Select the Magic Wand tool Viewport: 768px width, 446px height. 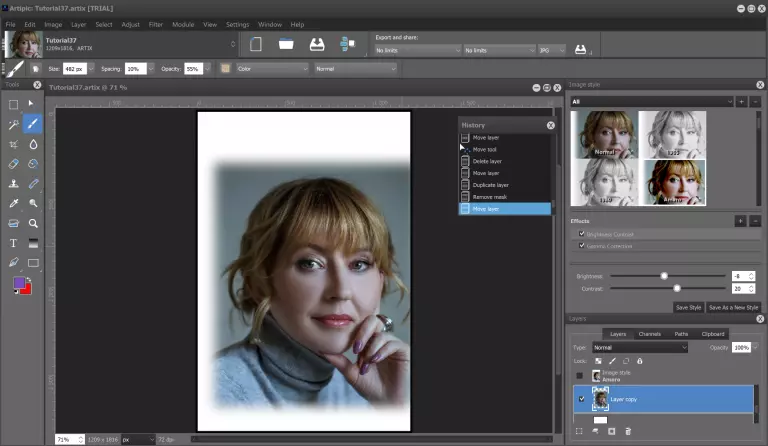[x=13, y=124]
